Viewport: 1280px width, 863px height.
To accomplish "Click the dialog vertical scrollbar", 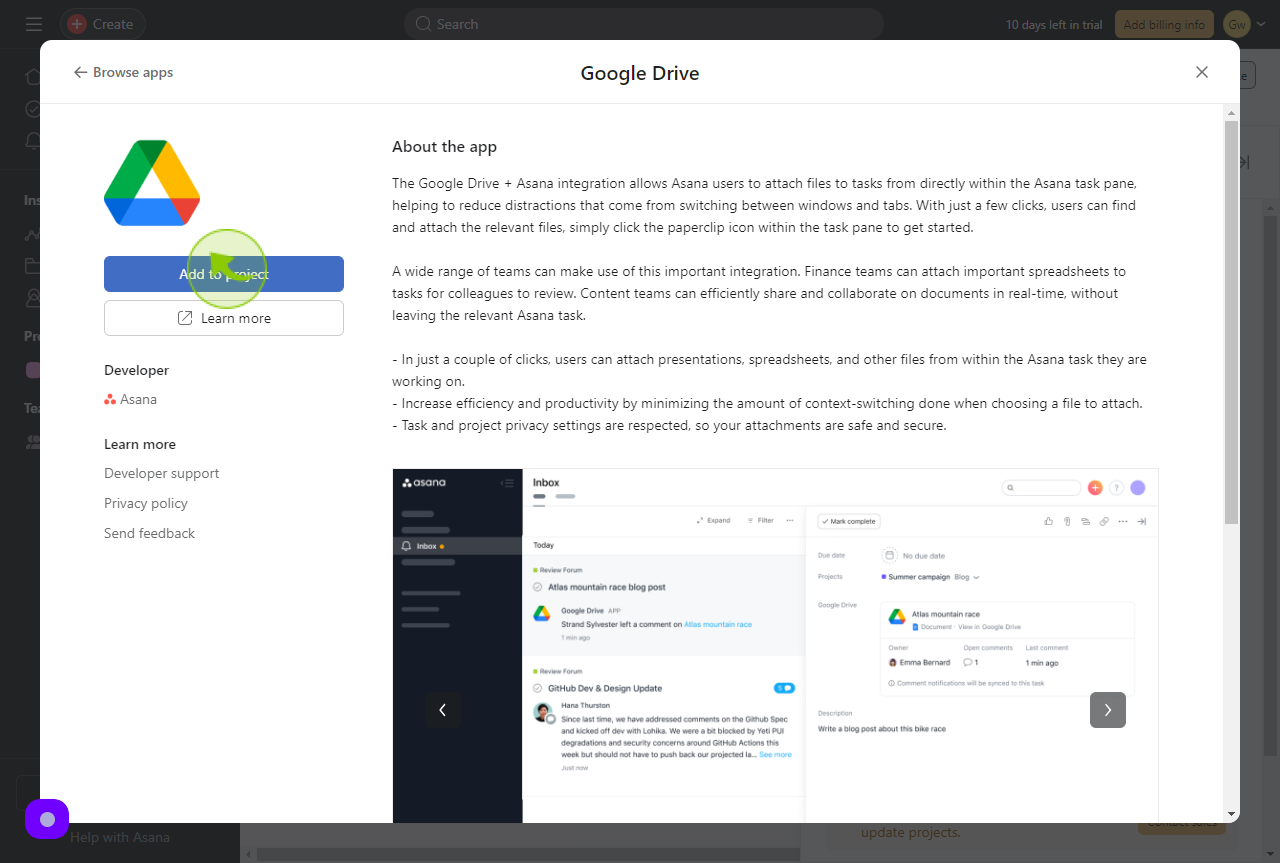I will coord(1231,320).
